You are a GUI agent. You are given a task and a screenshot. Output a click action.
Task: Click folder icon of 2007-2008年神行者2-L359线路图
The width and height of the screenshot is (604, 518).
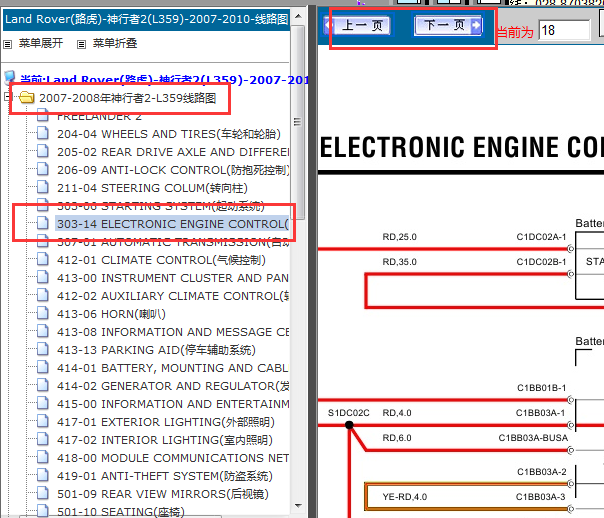pos(27,97)
